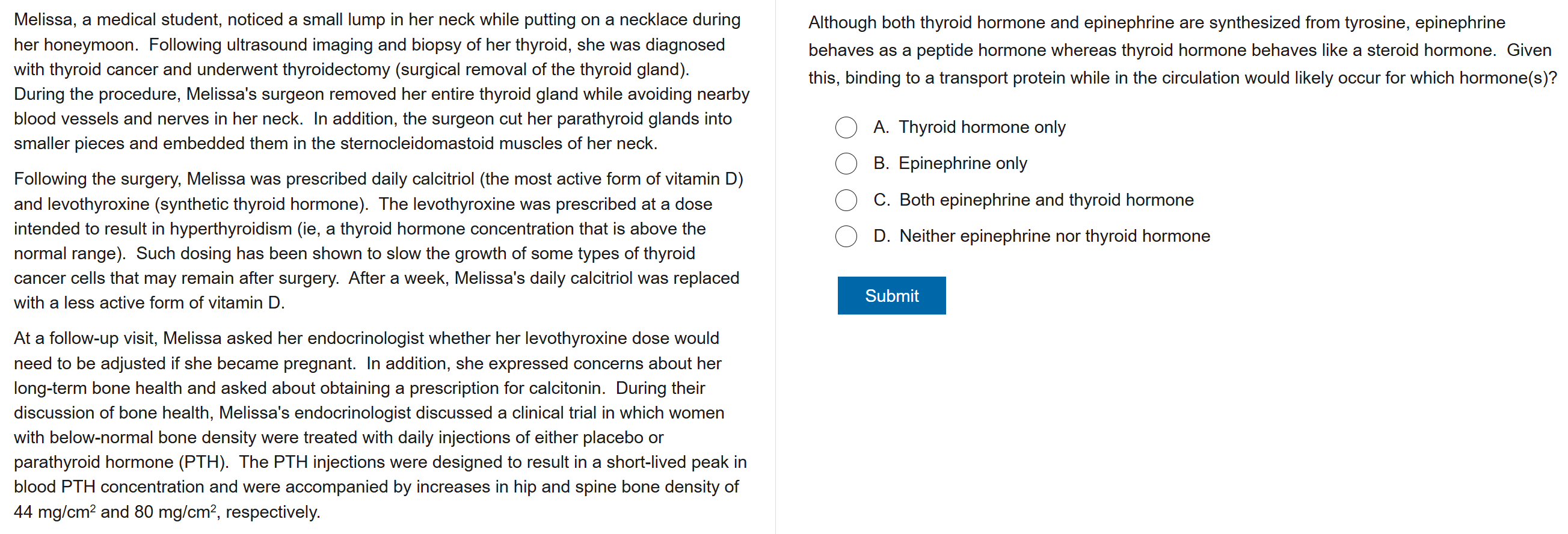The width and height of the screenshot is (1568, 534).
Task: Click the vertical divider between passage and question
Action: pos(775,266)
